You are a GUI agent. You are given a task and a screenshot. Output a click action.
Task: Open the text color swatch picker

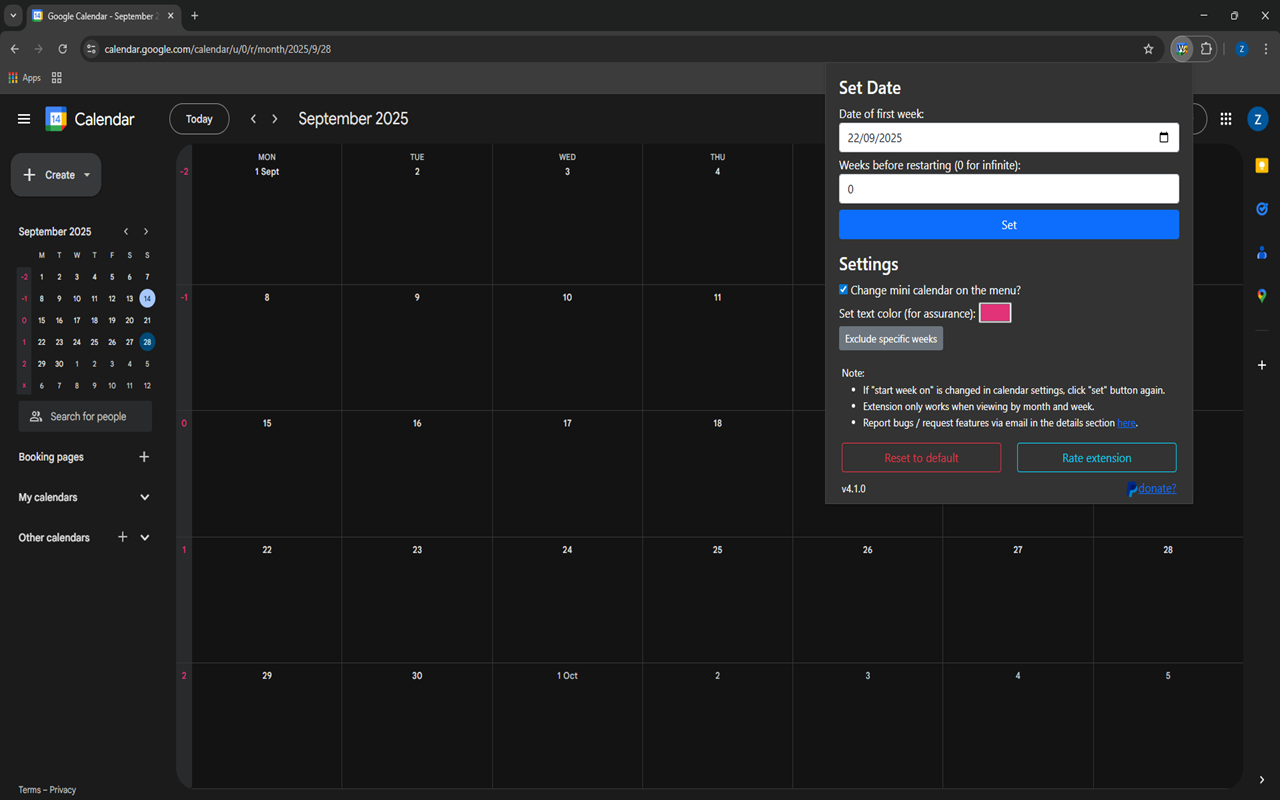(995, 313)
